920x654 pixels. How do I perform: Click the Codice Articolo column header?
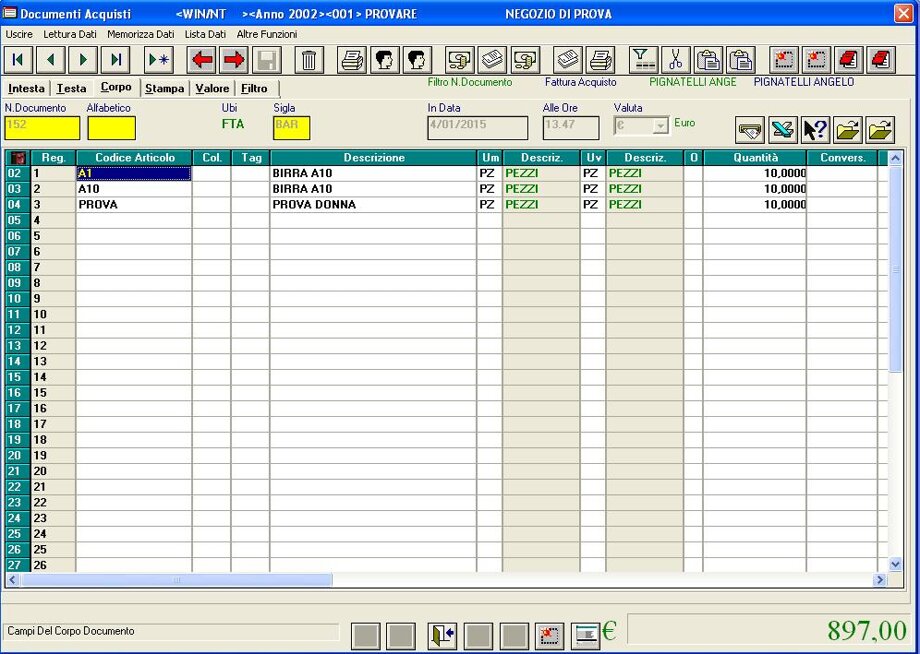[x=134, y=158]
